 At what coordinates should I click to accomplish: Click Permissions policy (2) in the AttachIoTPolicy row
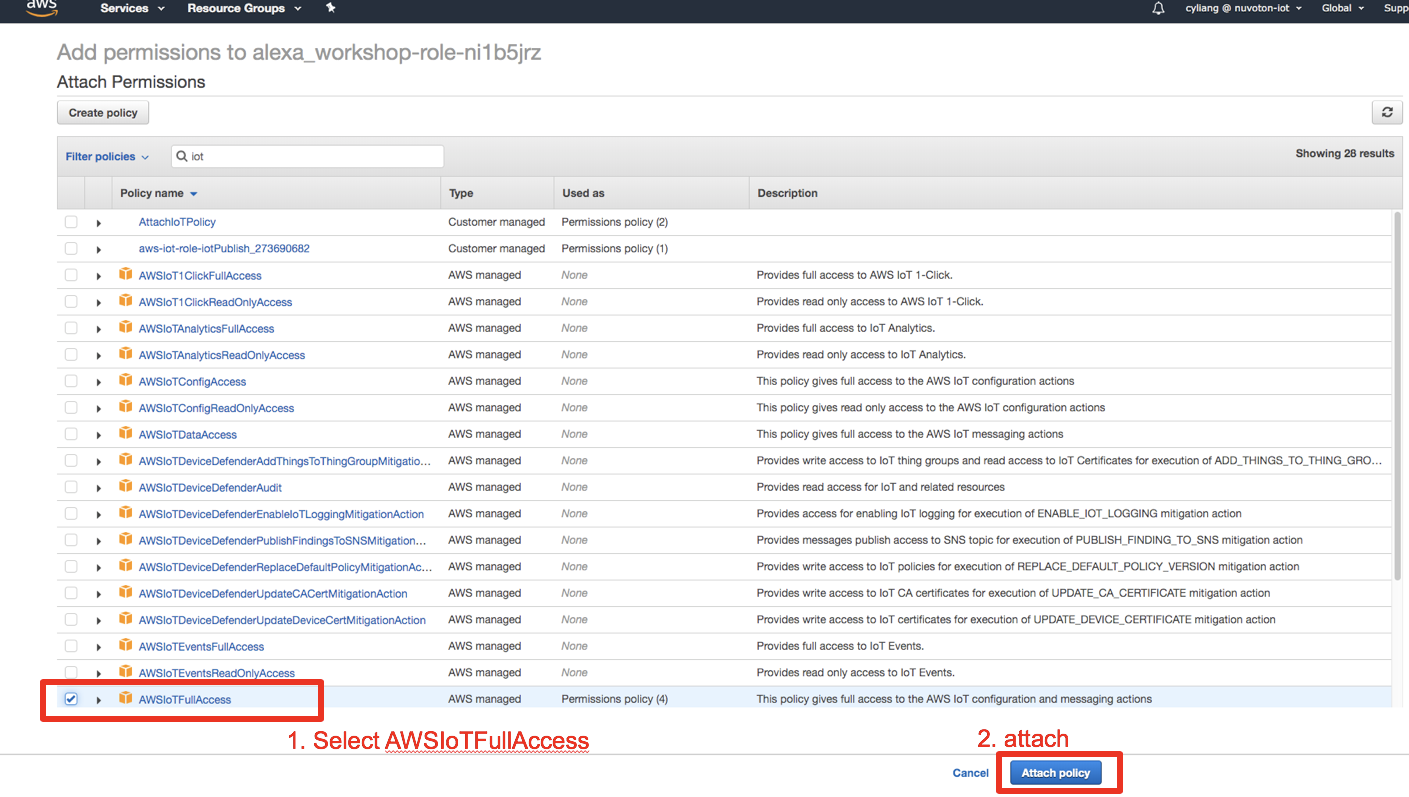pyautogui.click(x=614, y=222)
